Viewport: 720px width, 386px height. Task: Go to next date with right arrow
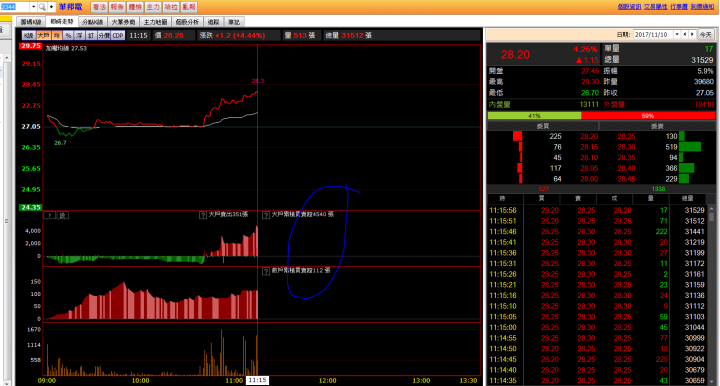click(x=692, y=34)
